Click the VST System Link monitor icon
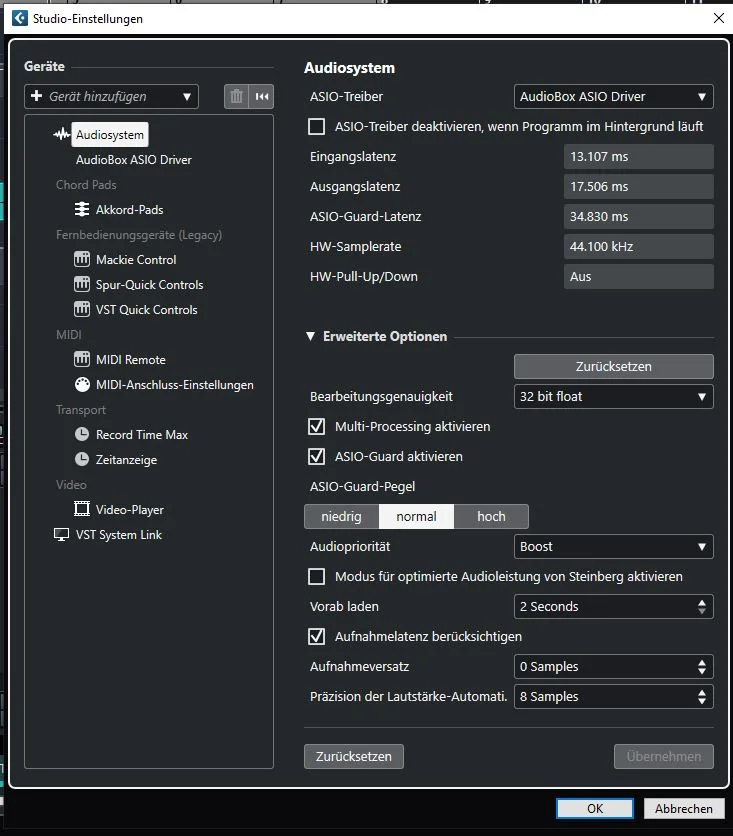Image resolution: width=733 pixels, height=836 pixels. tap(61, 534)
